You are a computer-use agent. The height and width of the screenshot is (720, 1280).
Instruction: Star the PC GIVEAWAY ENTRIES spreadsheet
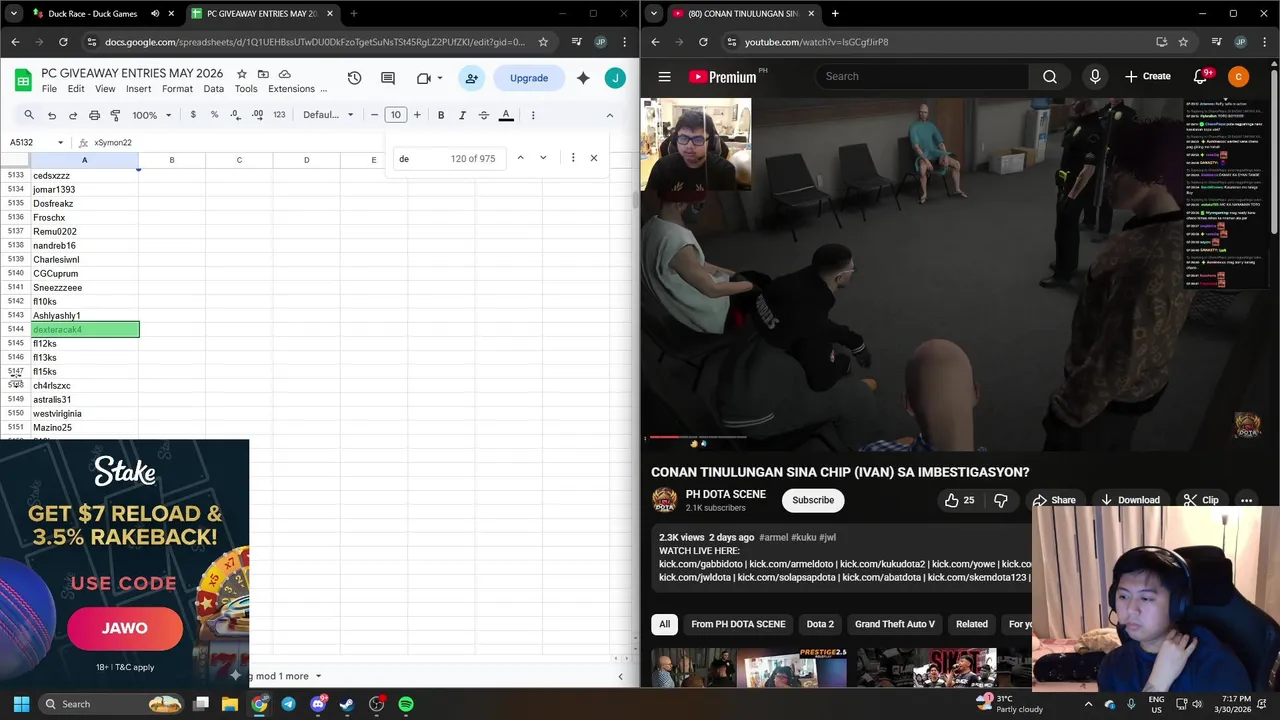241,74
